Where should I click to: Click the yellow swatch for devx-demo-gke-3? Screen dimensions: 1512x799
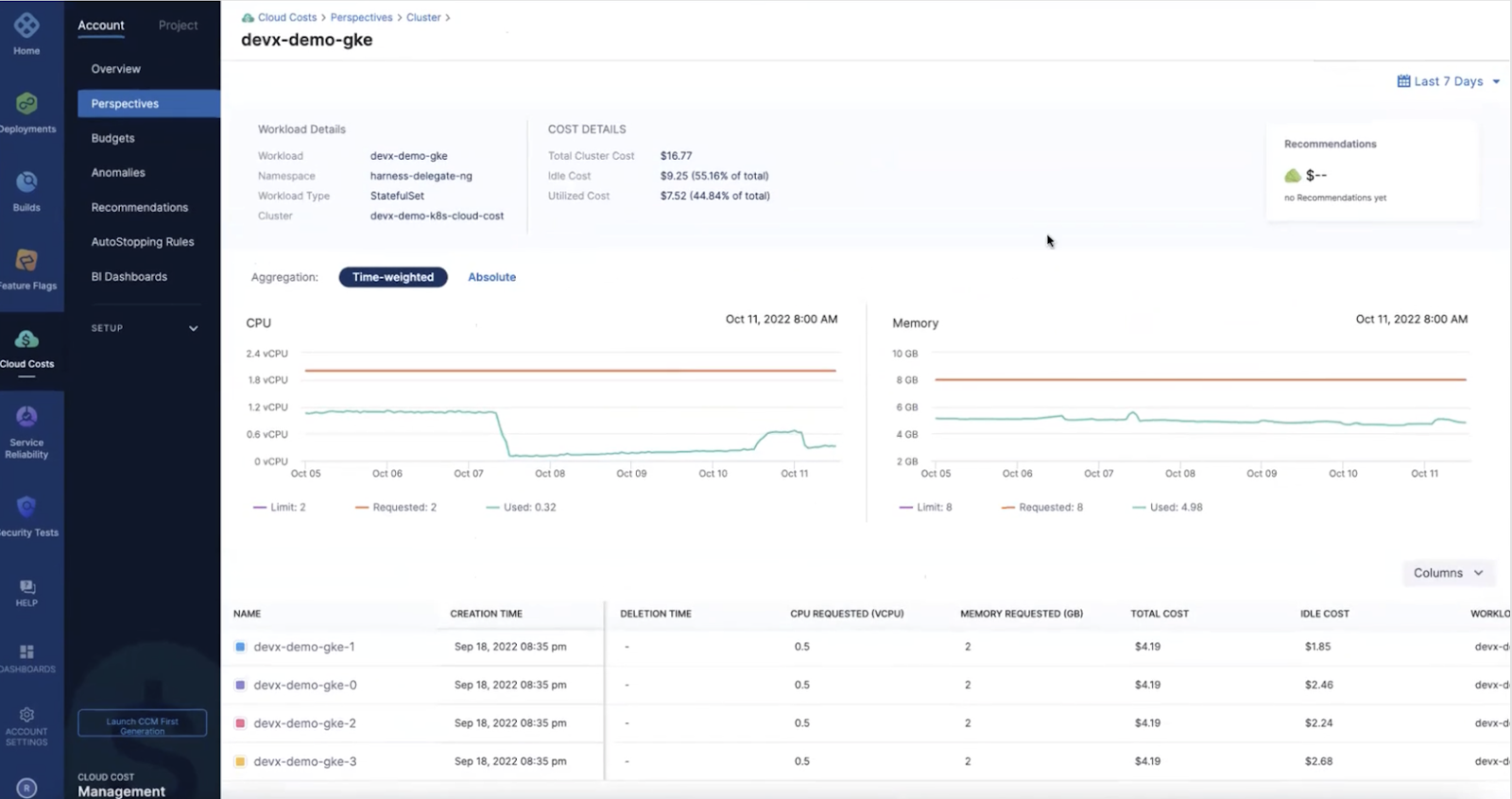coord(240,761)
